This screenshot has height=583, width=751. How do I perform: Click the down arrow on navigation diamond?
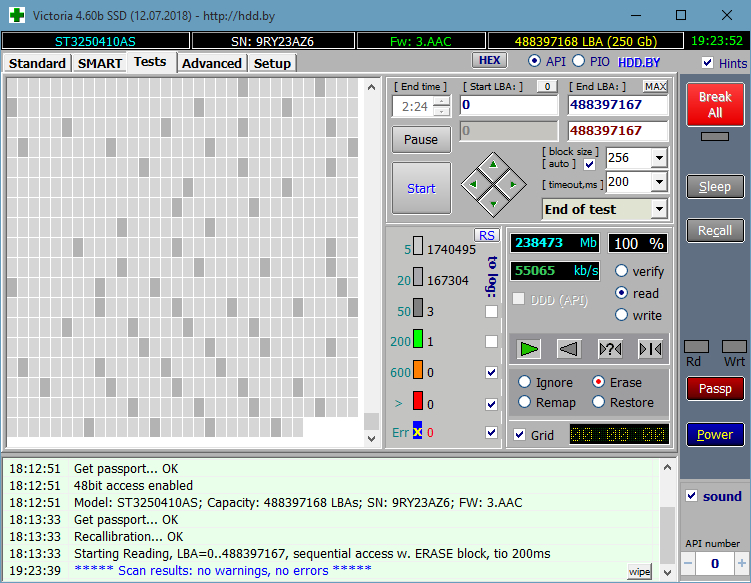(493, 204)
